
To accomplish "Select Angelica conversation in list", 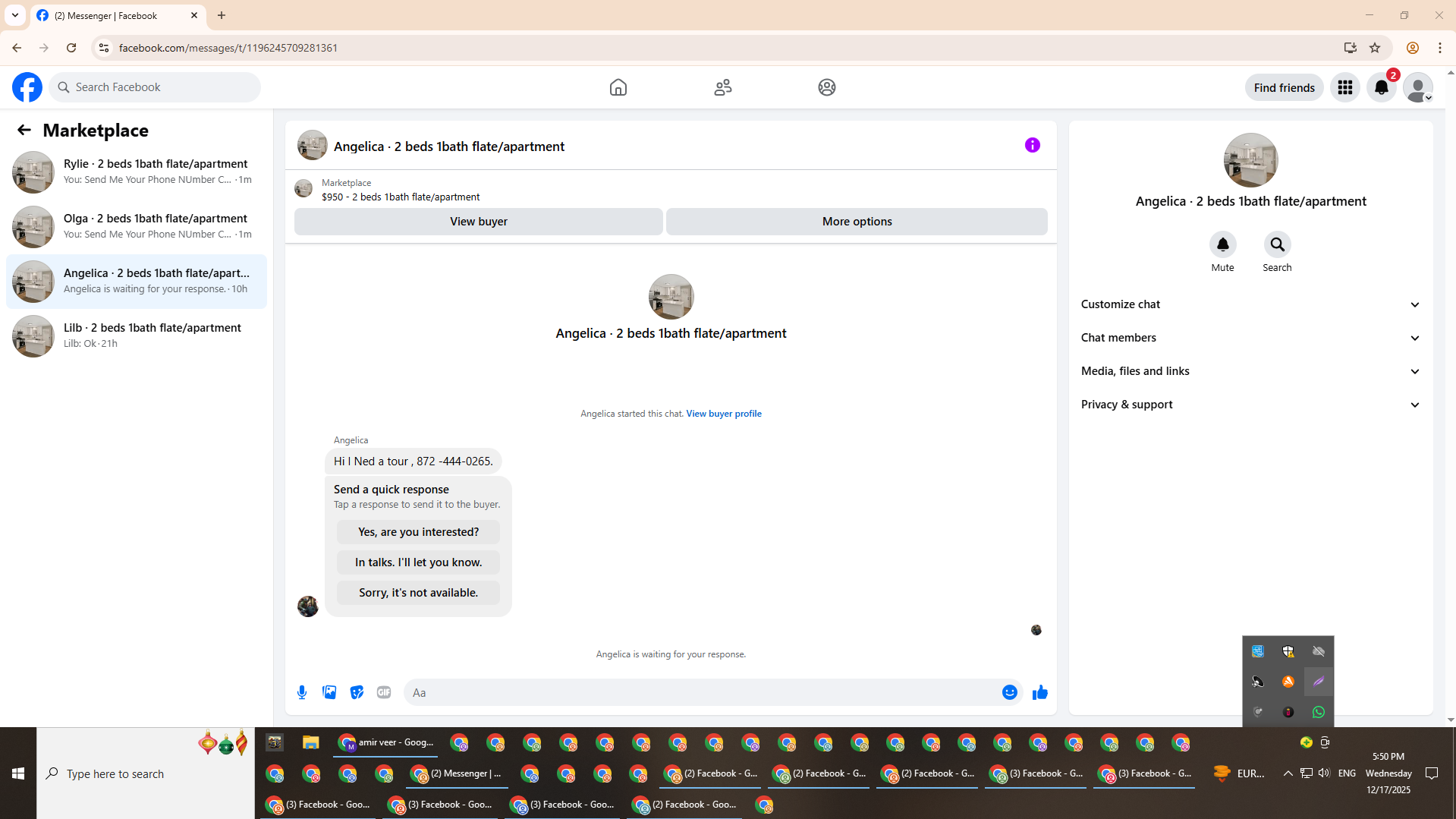I will (x=137, y=282).
